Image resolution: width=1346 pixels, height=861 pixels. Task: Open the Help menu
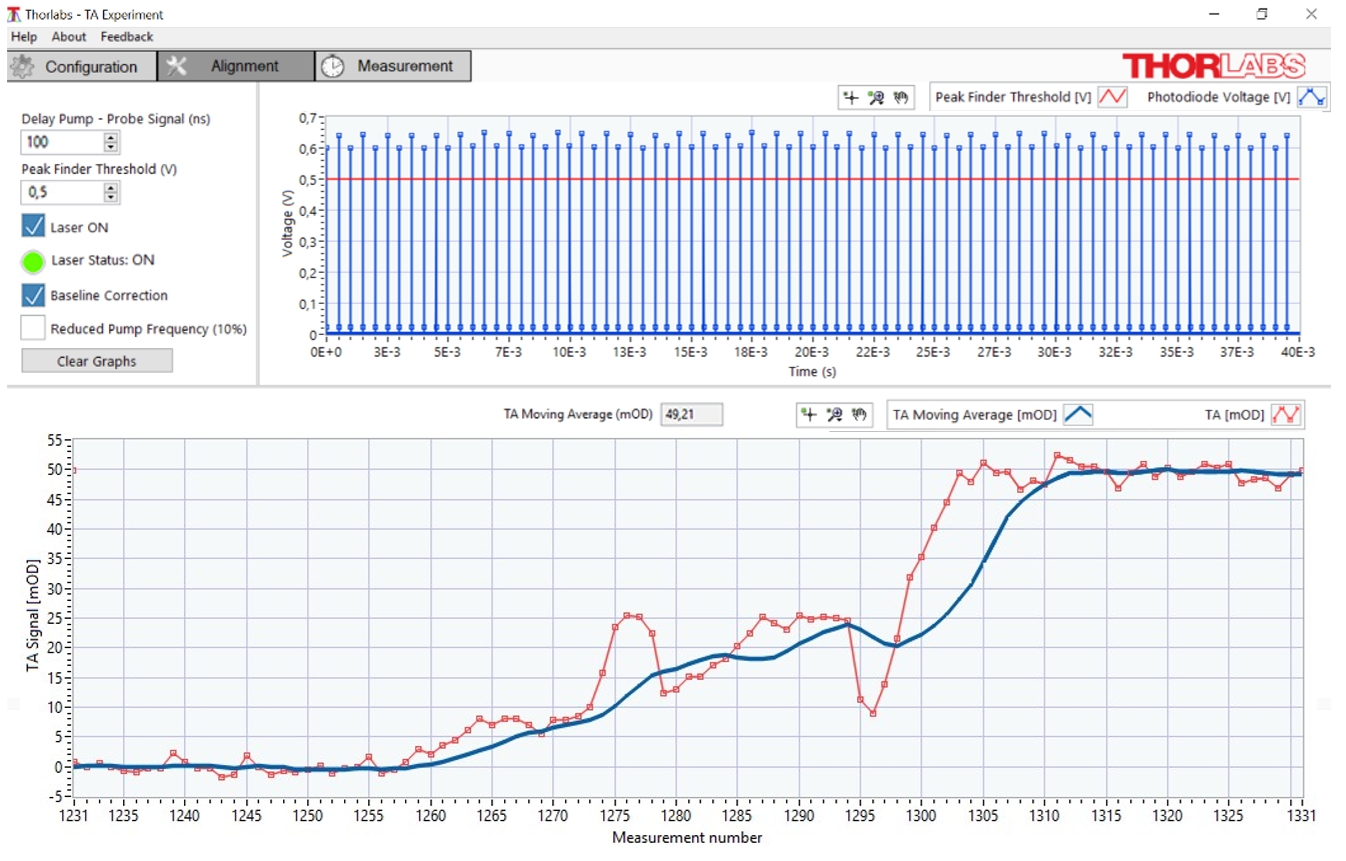[24, 37]
